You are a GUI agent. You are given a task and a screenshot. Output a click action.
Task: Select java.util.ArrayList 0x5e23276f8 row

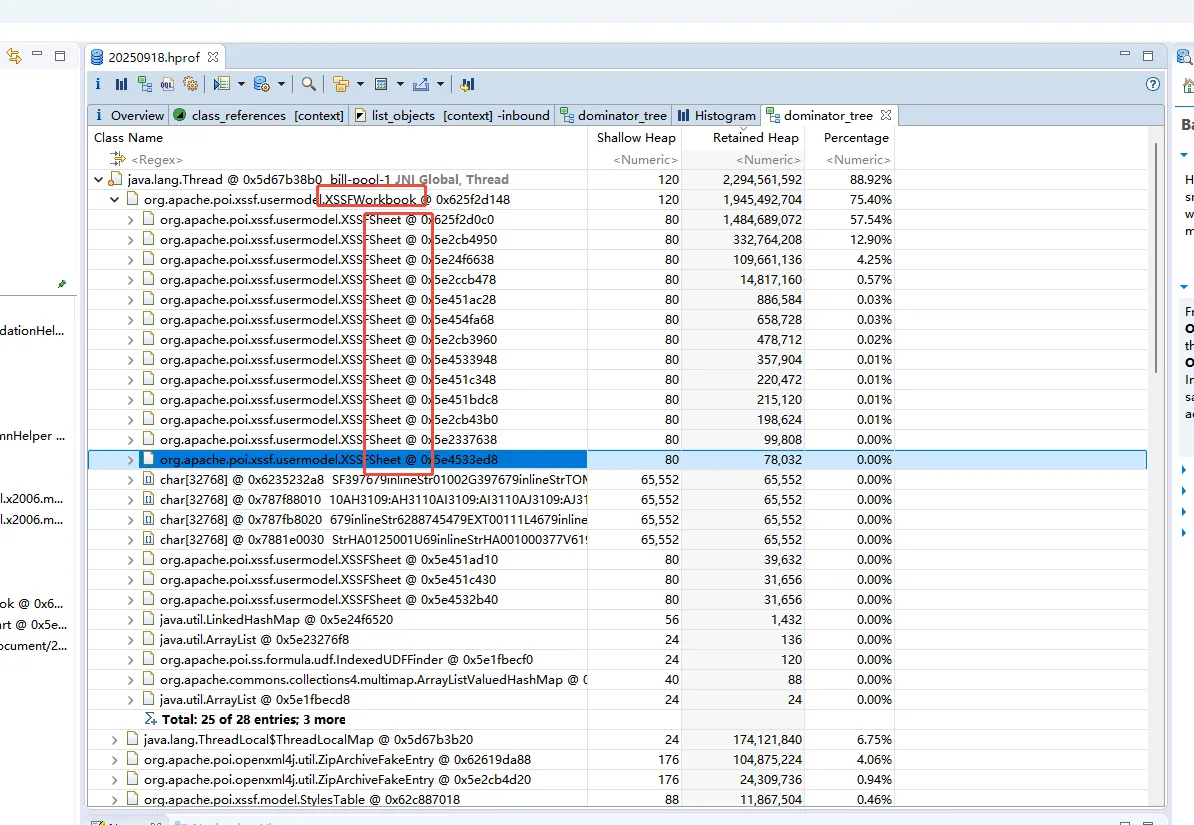pos(617,640)
